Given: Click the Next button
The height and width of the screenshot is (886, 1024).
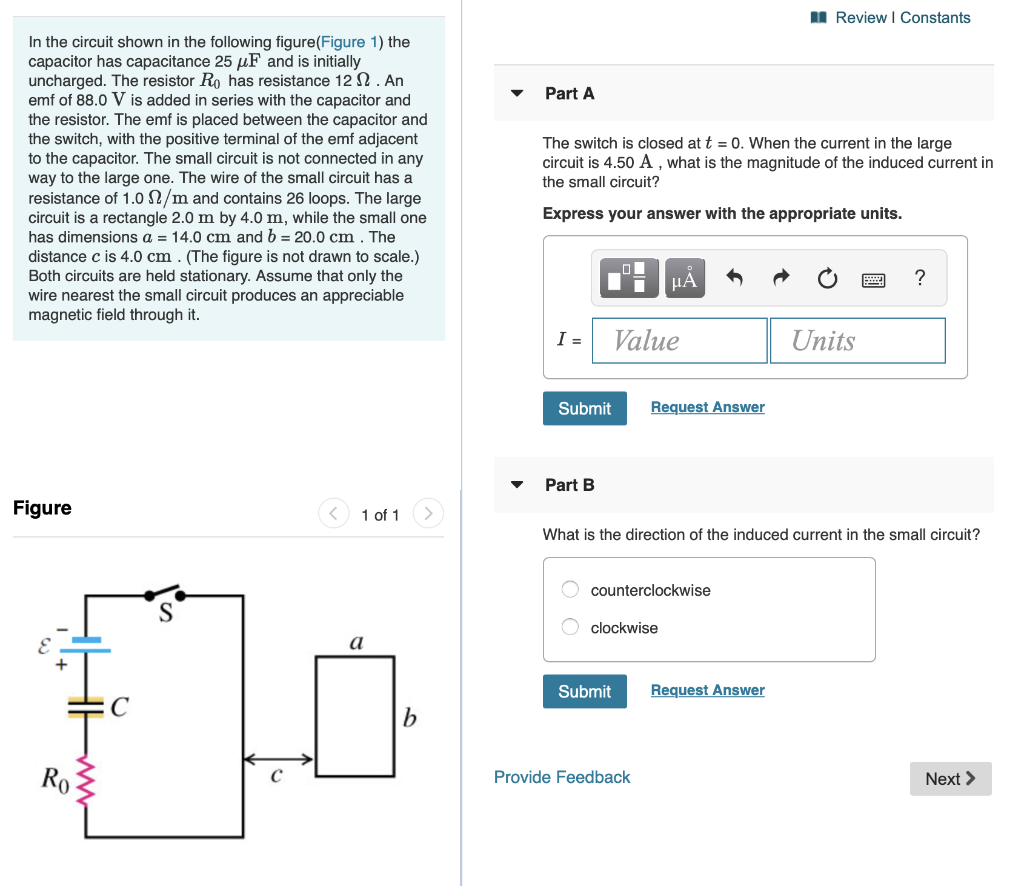Looking at the screenshot, I should [x=950, y=778].
